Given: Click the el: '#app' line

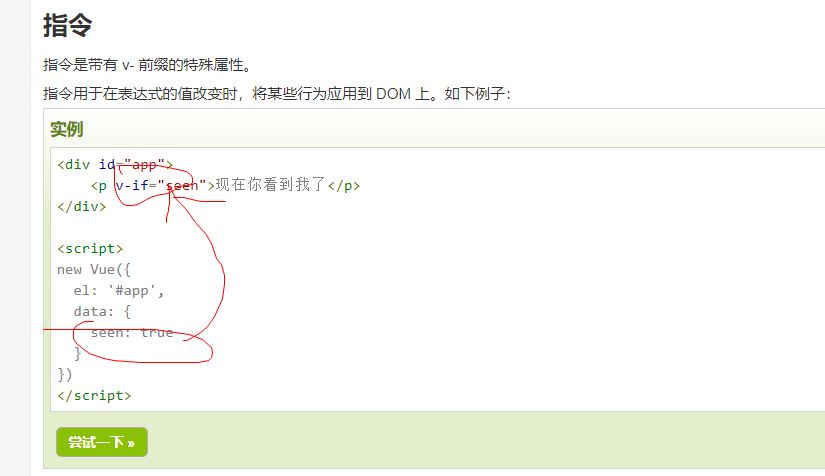Looking at the screenshot, I should pyautogui.click(x=119, y=291).
